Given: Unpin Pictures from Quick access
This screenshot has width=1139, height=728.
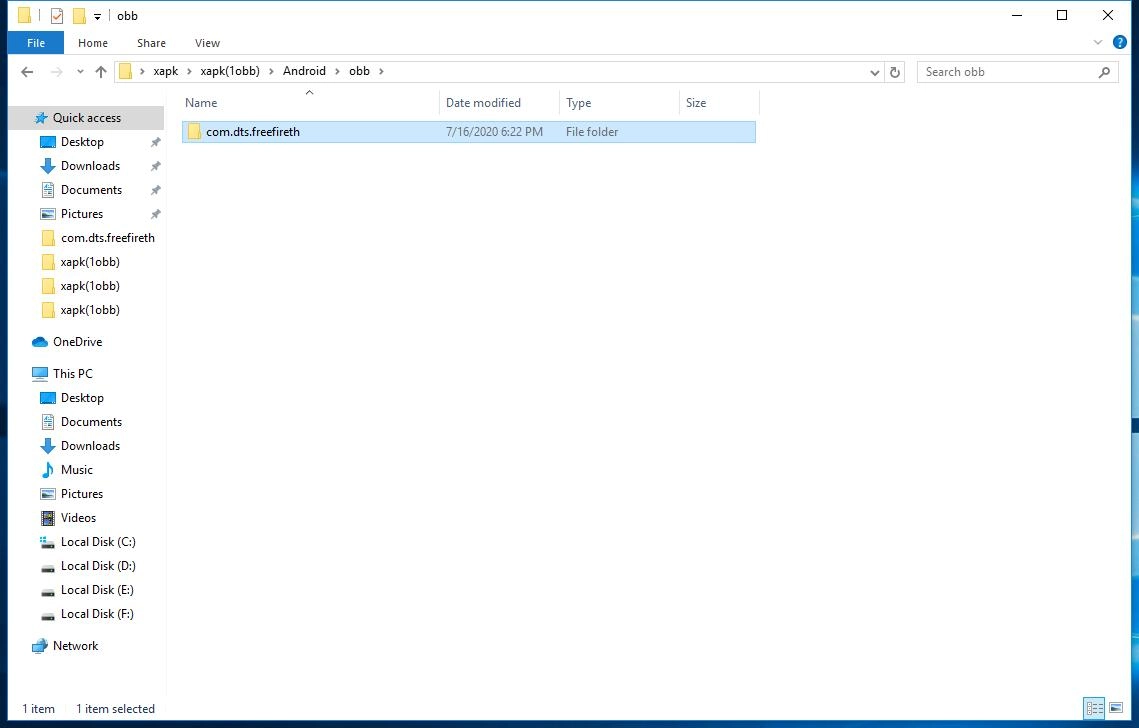Looking at the screenshot, I should tap(156, 213).
